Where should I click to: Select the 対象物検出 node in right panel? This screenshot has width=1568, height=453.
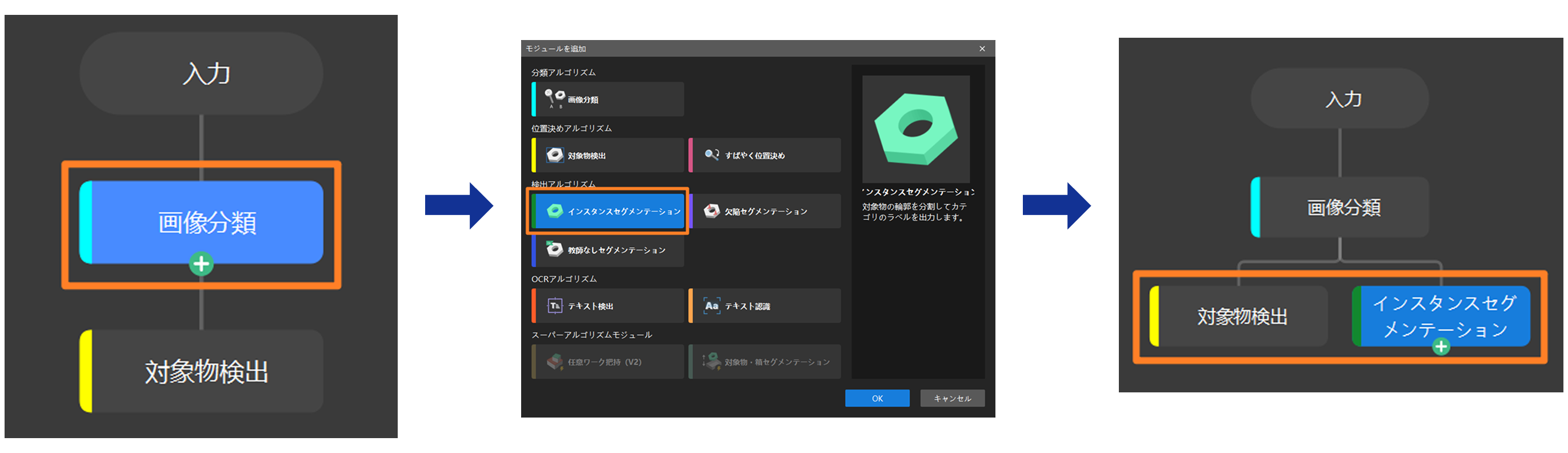(x=1239, y=316)
